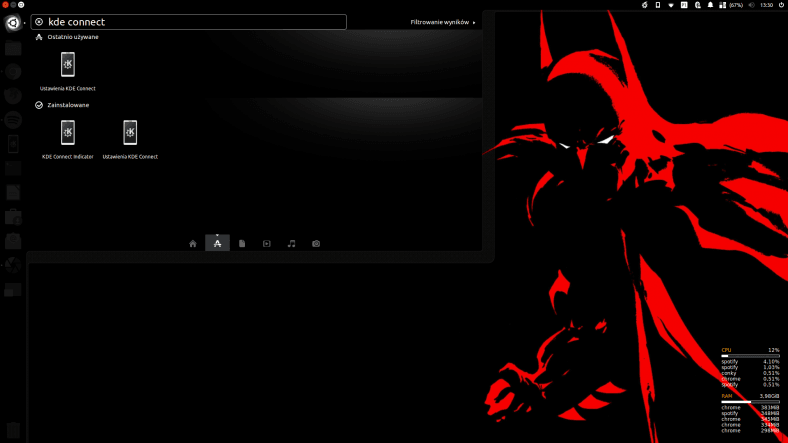The width and height of the screenshot is (788, 443).
Task: Open the battery indicator showing 67%
Action: 731,5
